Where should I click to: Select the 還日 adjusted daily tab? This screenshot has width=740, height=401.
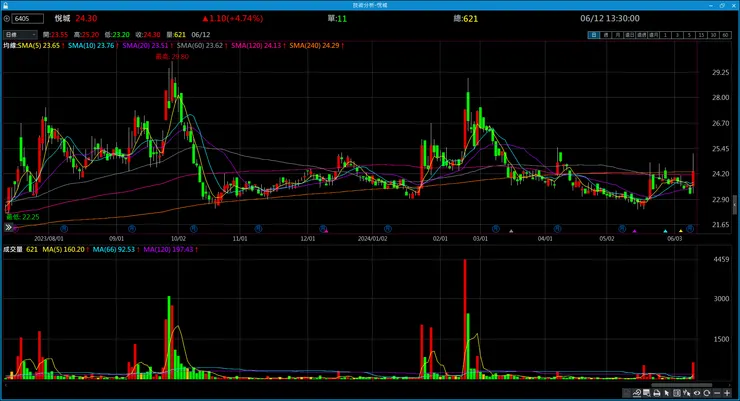pyautogui.click(x=630, y=35)
